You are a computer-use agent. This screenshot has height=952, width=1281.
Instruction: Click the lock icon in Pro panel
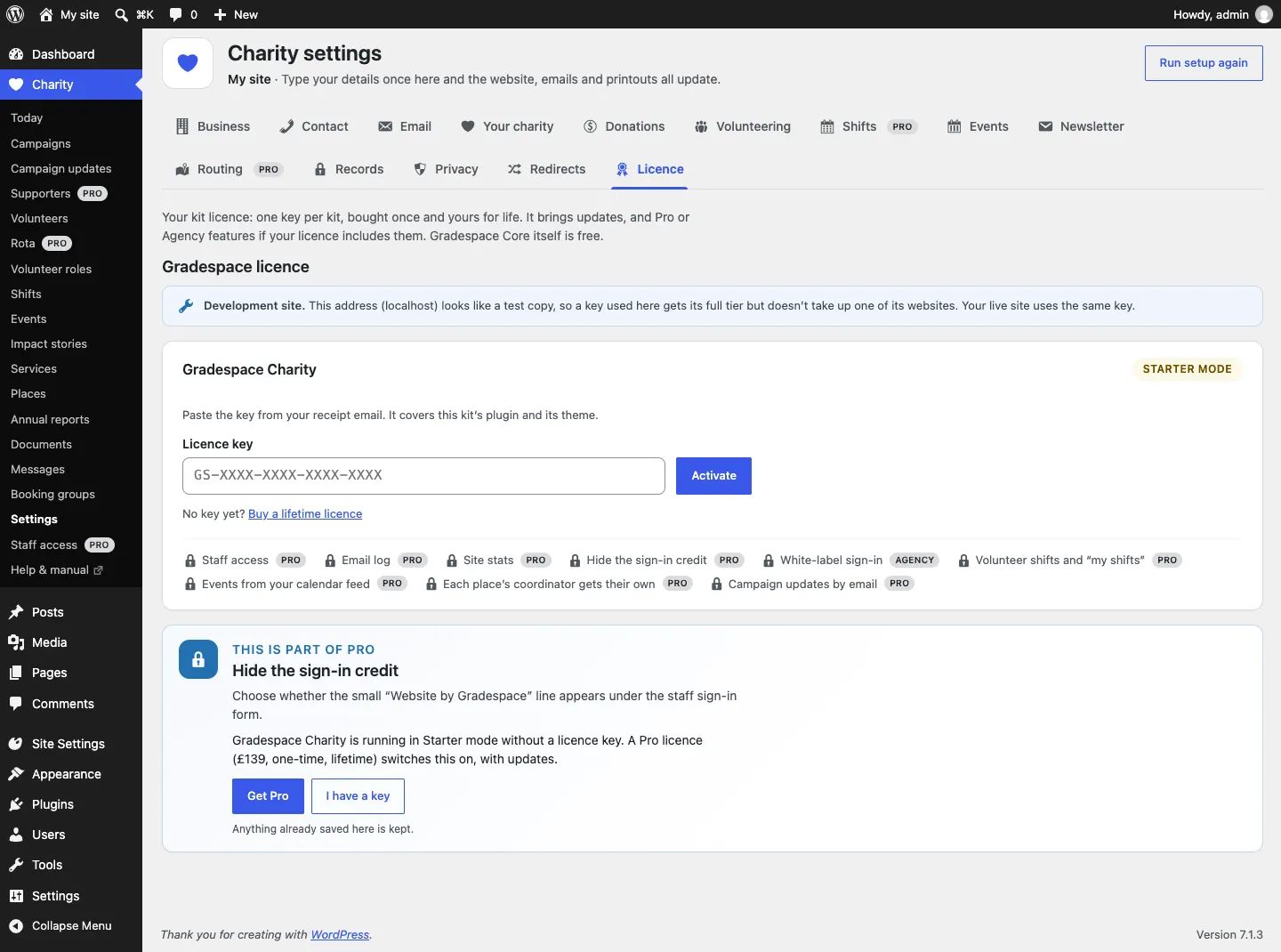point(198,659)
